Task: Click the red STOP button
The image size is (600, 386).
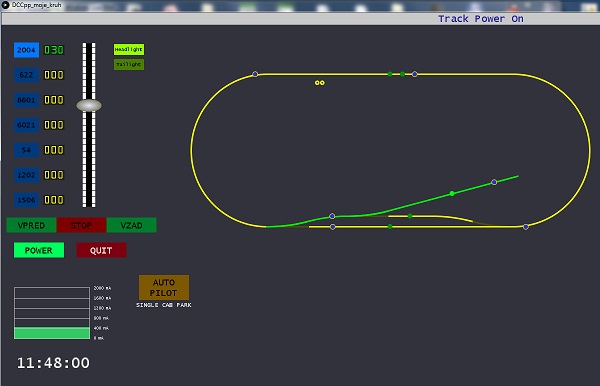Action: point(81,225)
